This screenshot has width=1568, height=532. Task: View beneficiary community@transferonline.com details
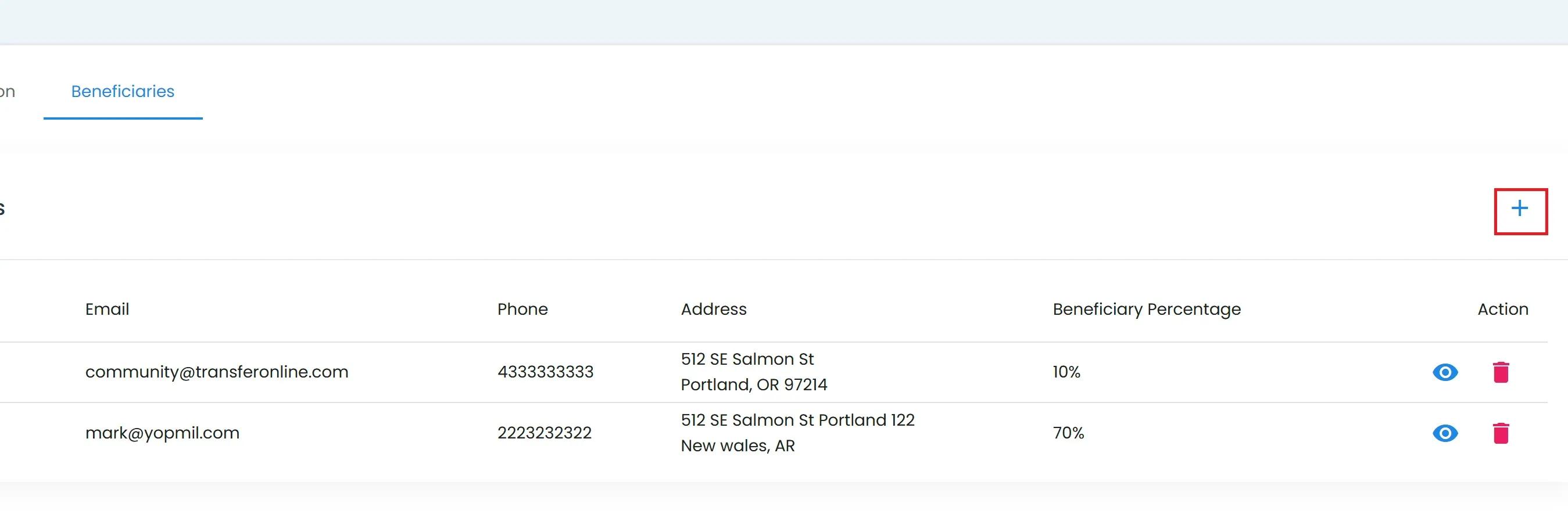coord(1444,372)
